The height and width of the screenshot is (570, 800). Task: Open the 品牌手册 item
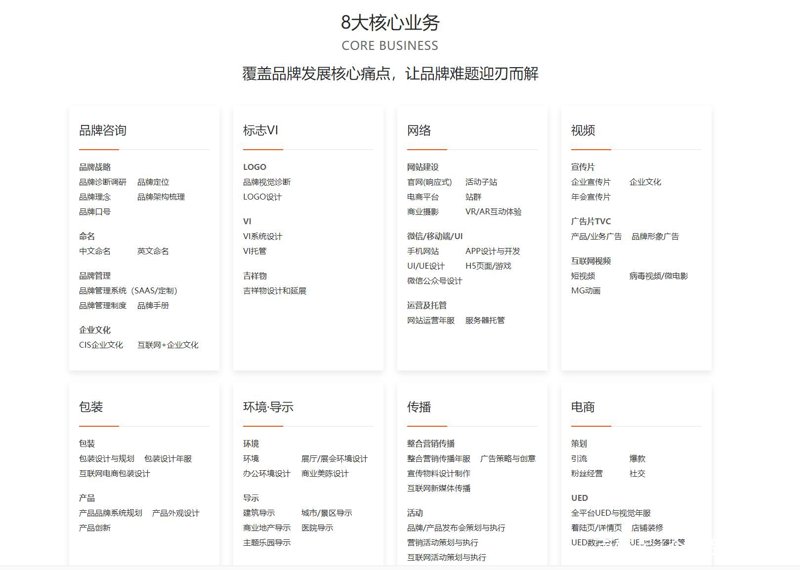click(153, 306)
